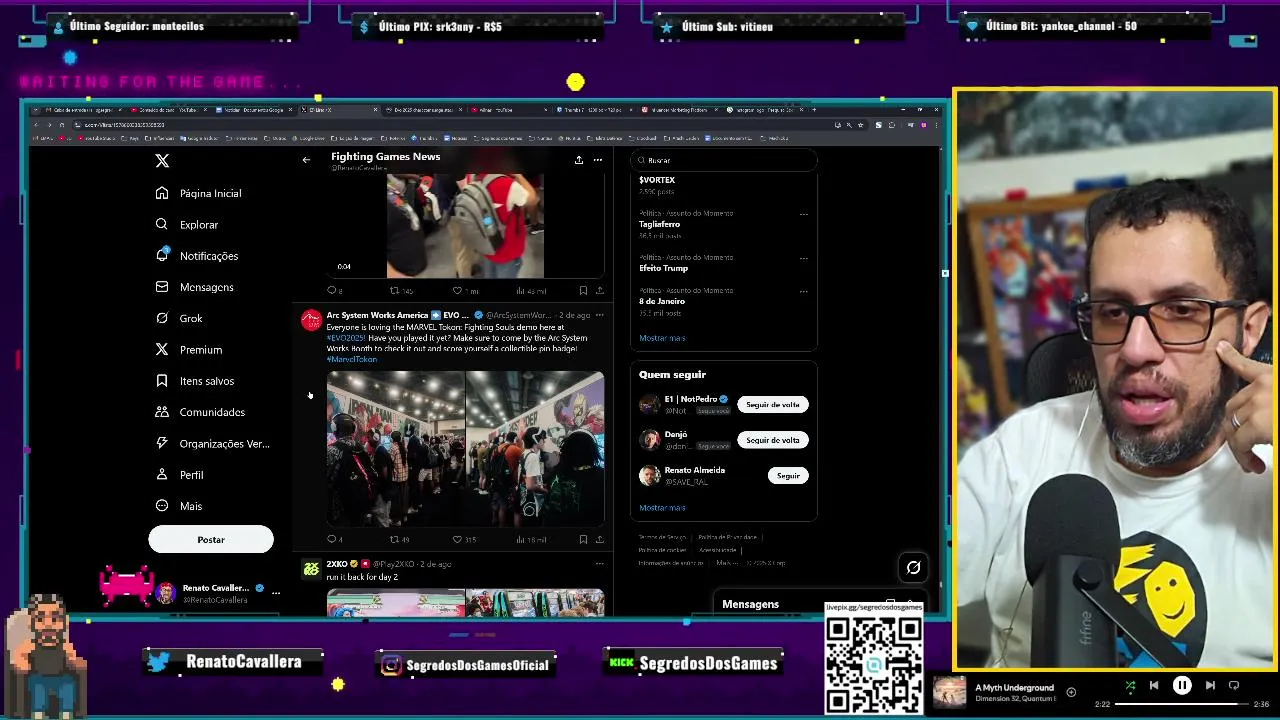The width and height of the screenshot is (1280, 720).
Task: Toggle shuffle in the music player
Action: point(1130,686)
